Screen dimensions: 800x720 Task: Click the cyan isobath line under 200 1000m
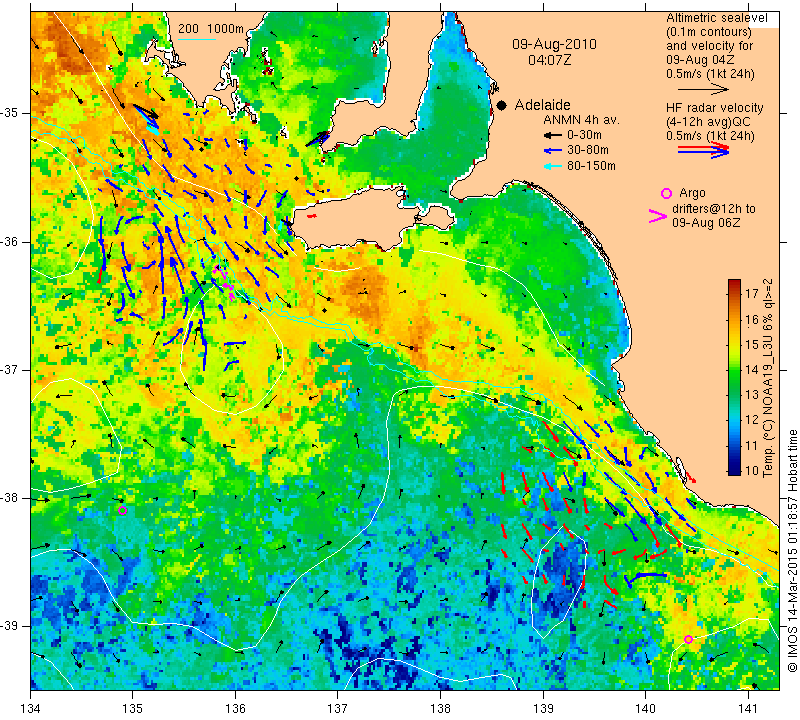click(197, 39)
